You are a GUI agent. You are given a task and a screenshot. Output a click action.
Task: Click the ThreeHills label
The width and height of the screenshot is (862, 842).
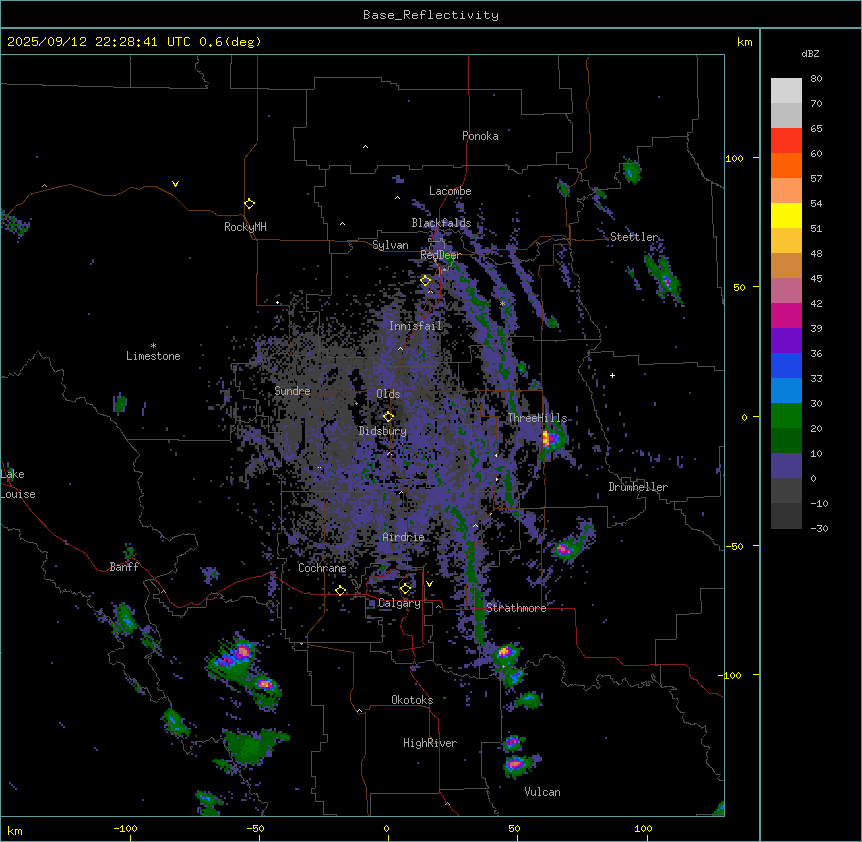pos(537,418)
